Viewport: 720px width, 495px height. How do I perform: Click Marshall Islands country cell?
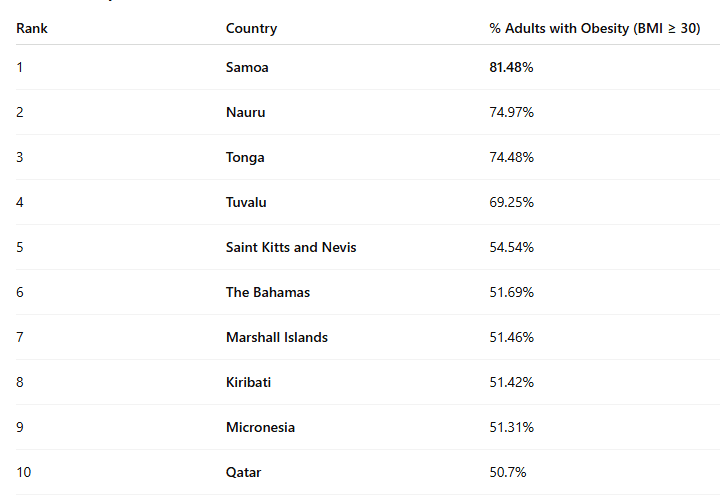coord(276,338)
